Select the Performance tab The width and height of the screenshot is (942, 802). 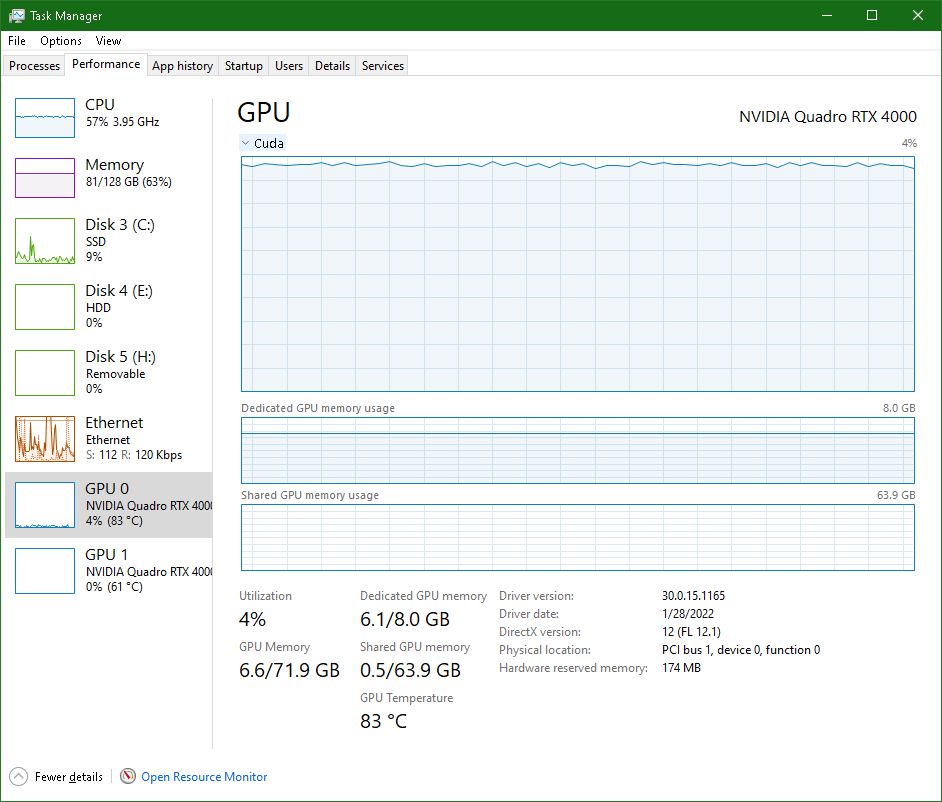(x=106, y=64)
